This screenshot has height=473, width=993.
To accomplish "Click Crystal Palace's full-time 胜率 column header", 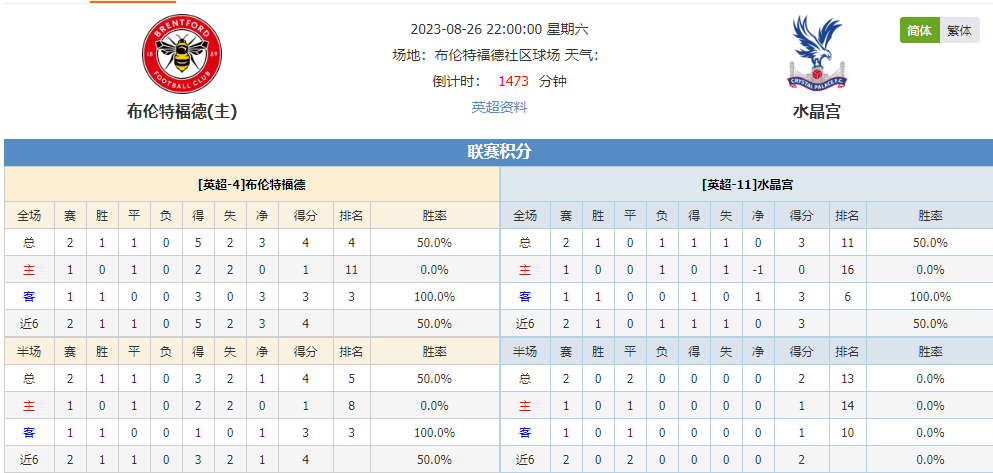I will [x=930, y=216].
